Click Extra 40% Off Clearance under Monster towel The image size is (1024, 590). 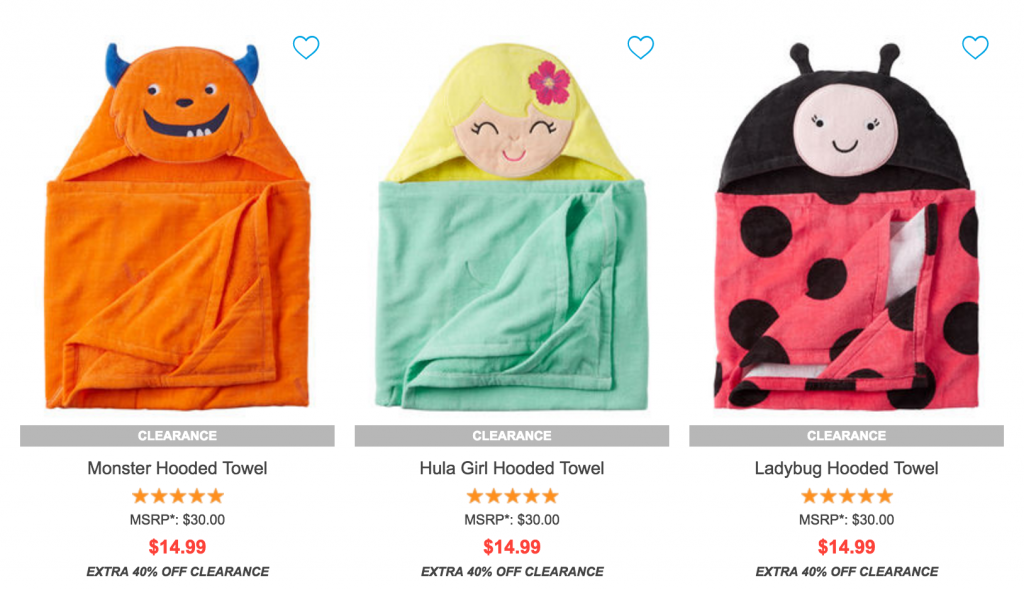[x=178, y=572]
